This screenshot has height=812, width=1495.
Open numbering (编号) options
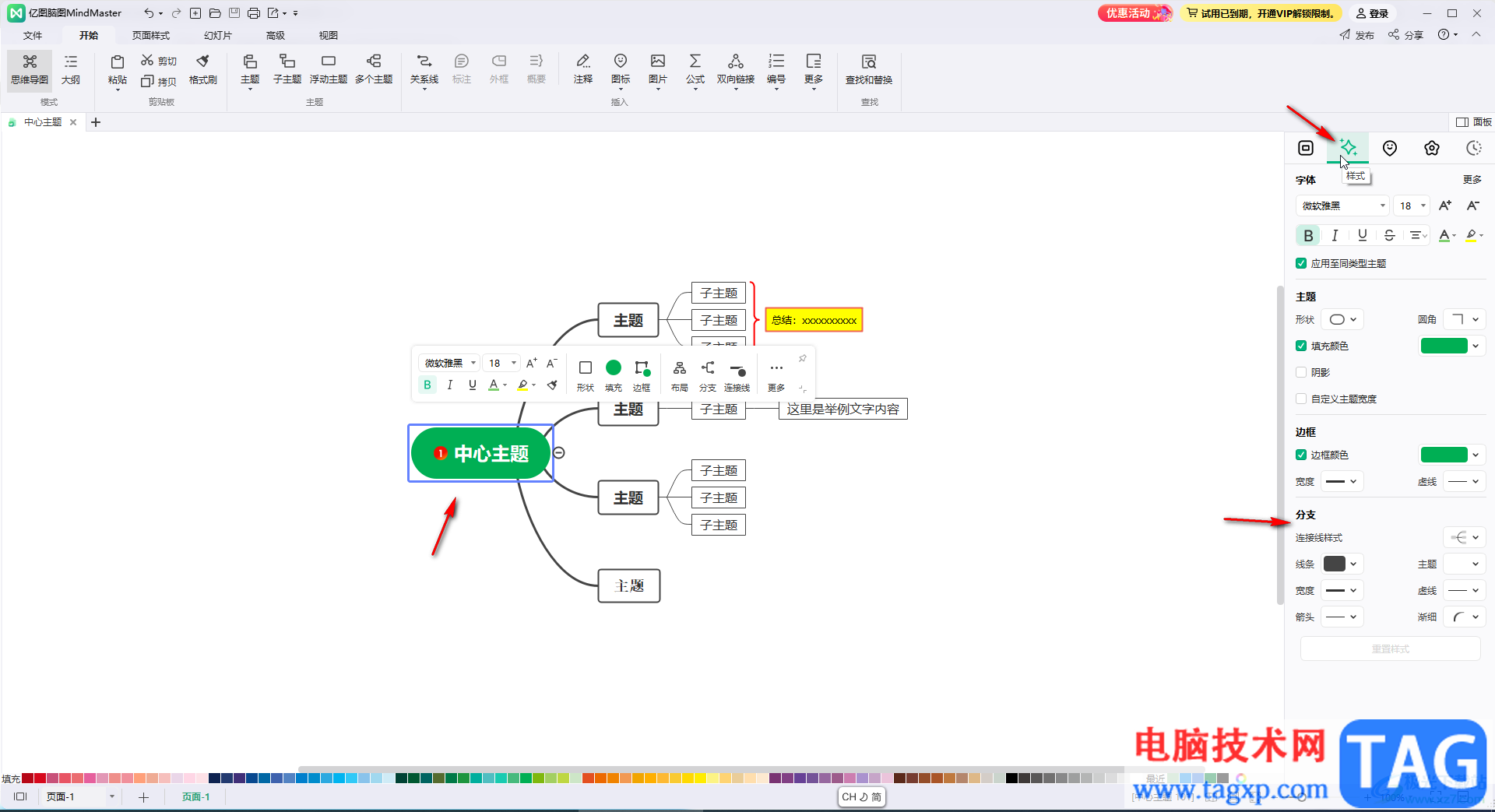(x=776, y=70)
